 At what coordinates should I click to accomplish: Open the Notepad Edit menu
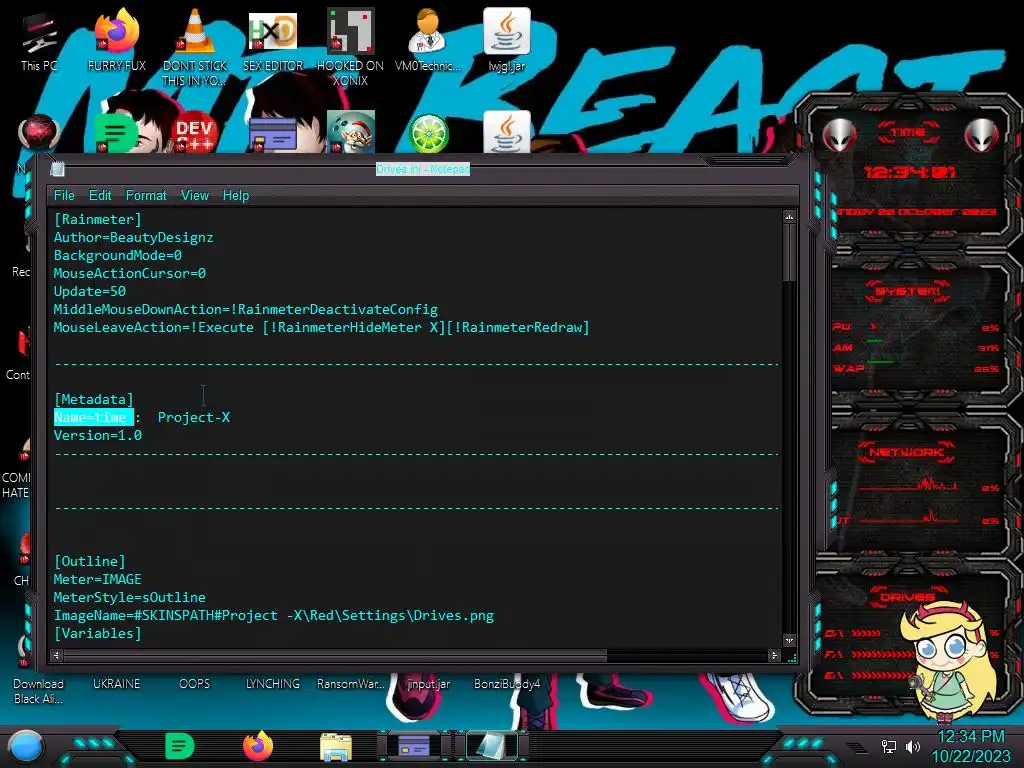100,195
